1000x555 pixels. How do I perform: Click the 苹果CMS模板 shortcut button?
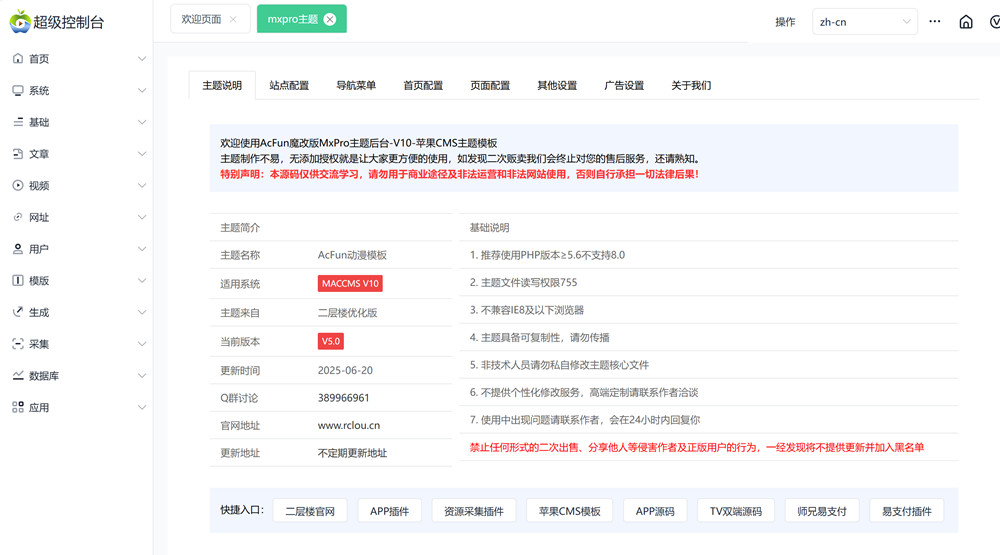[570, 511]
